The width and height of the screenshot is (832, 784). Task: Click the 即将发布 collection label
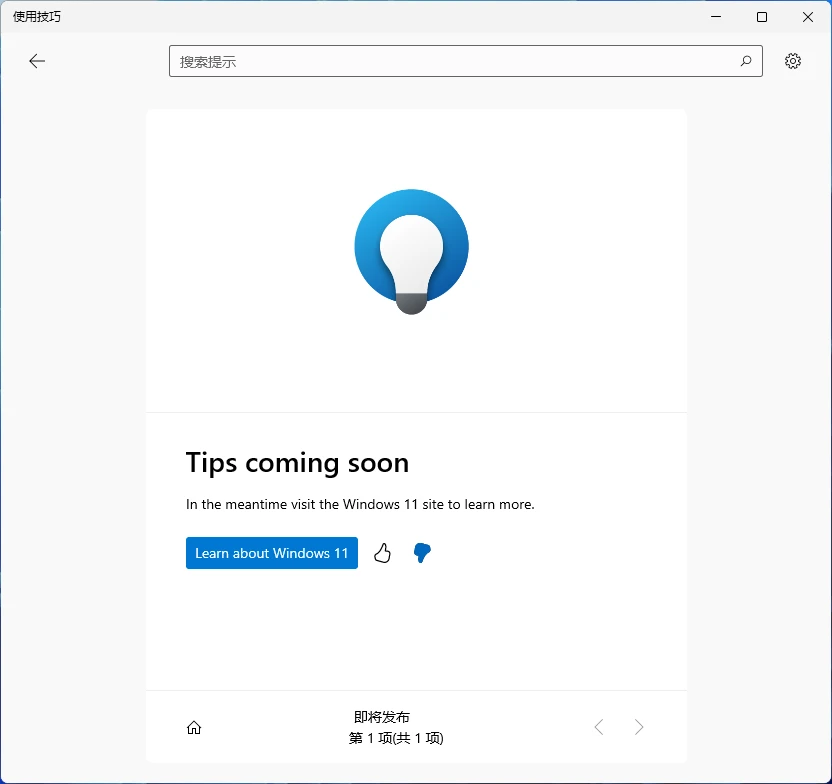[382, 717]
